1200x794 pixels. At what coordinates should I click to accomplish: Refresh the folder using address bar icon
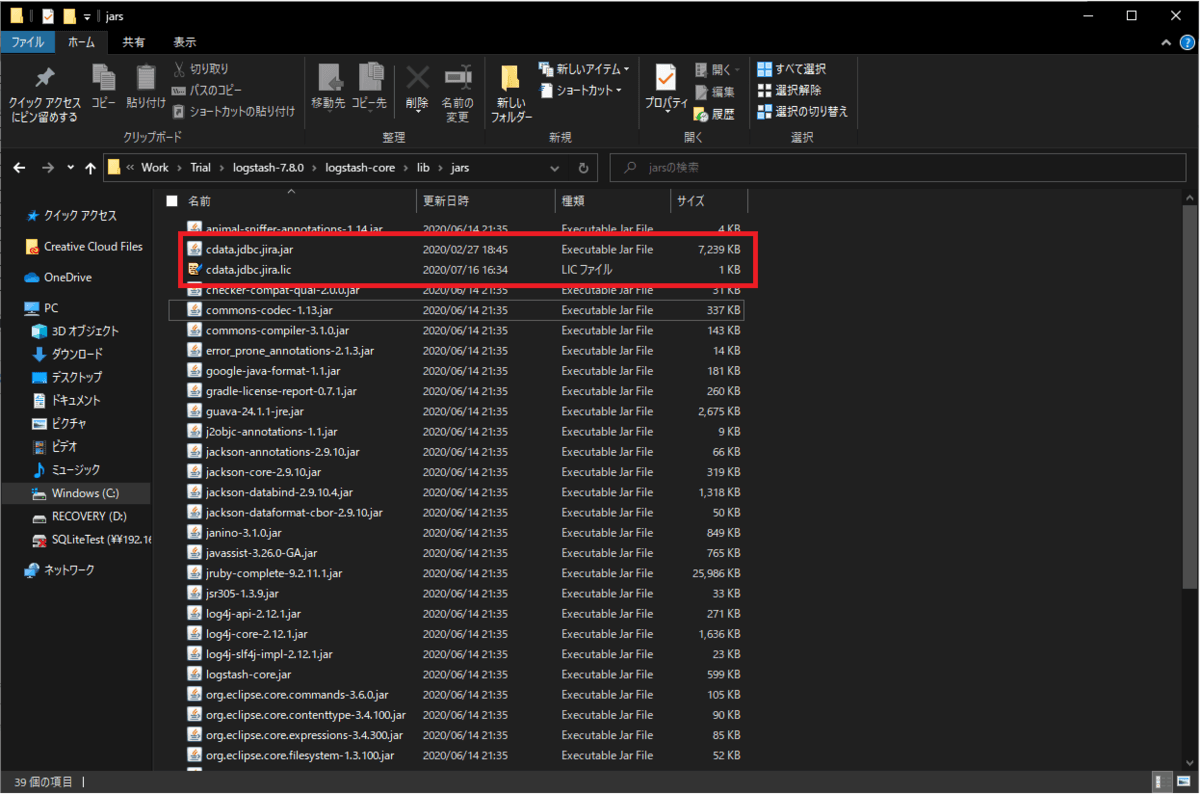(583, 168)
